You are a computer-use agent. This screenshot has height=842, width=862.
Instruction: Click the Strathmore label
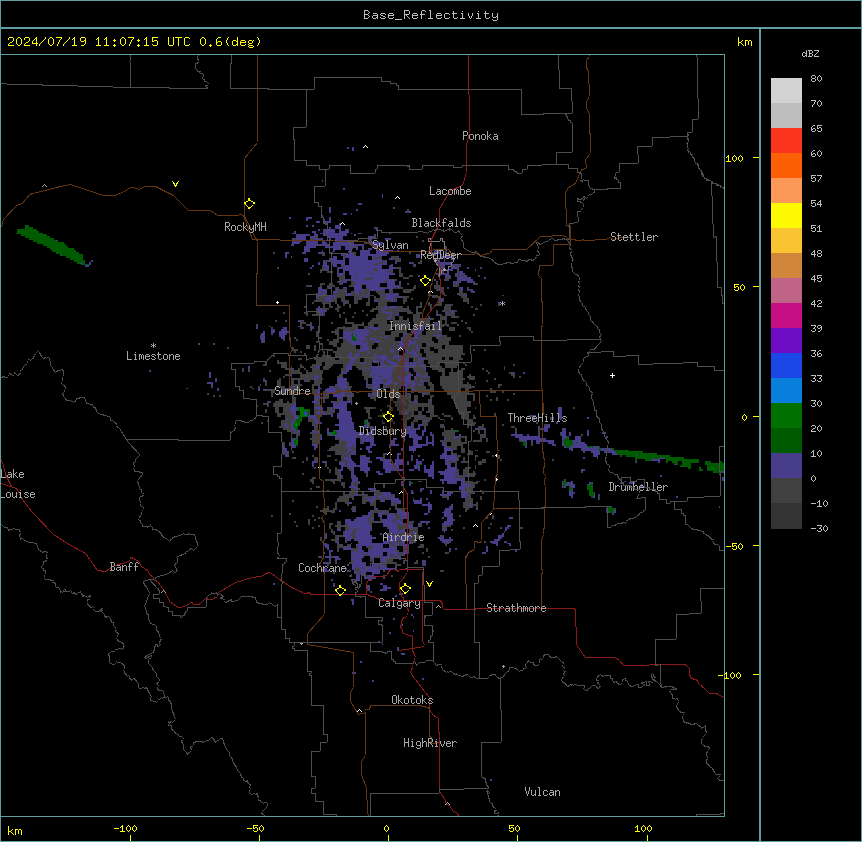[516, 608]
